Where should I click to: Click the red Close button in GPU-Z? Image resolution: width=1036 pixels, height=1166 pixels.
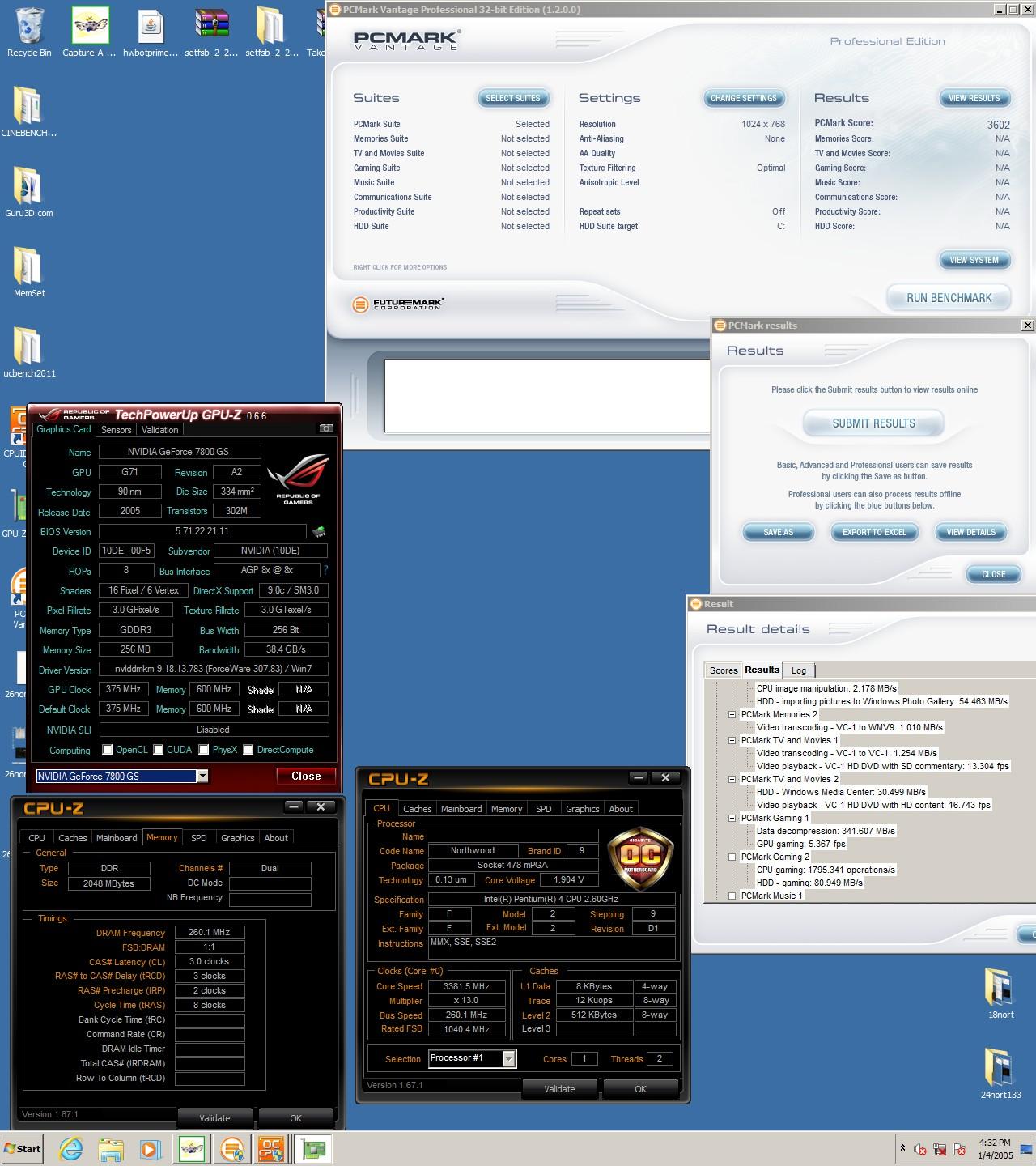pos(306,776)
